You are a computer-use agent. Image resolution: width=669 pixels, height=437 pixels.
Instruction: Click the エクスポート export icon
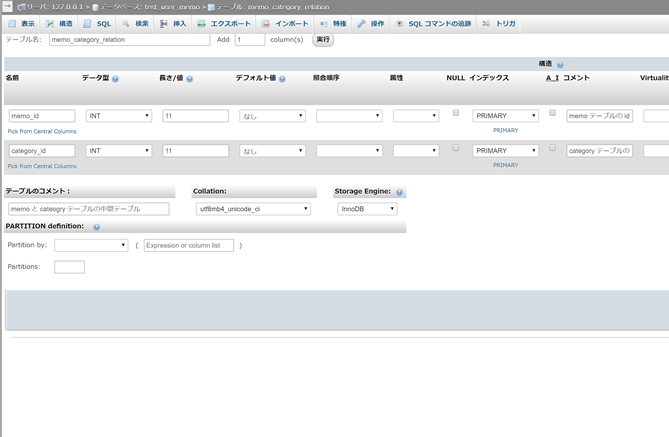pyautogui.click(x=201, y=24)
